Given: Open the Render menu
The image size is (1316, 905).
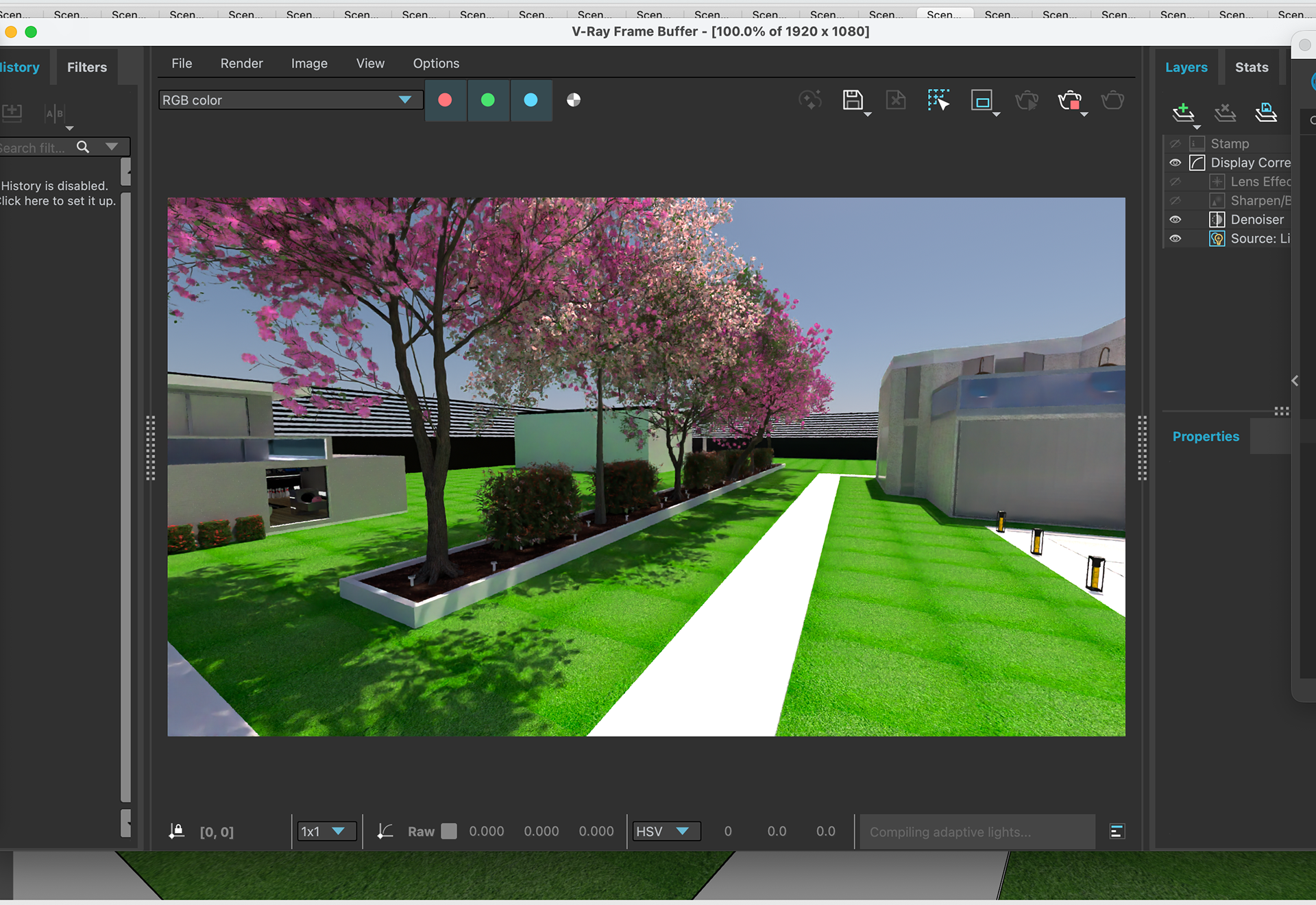Looking at the screenshot, I should [x=241, y=63].
